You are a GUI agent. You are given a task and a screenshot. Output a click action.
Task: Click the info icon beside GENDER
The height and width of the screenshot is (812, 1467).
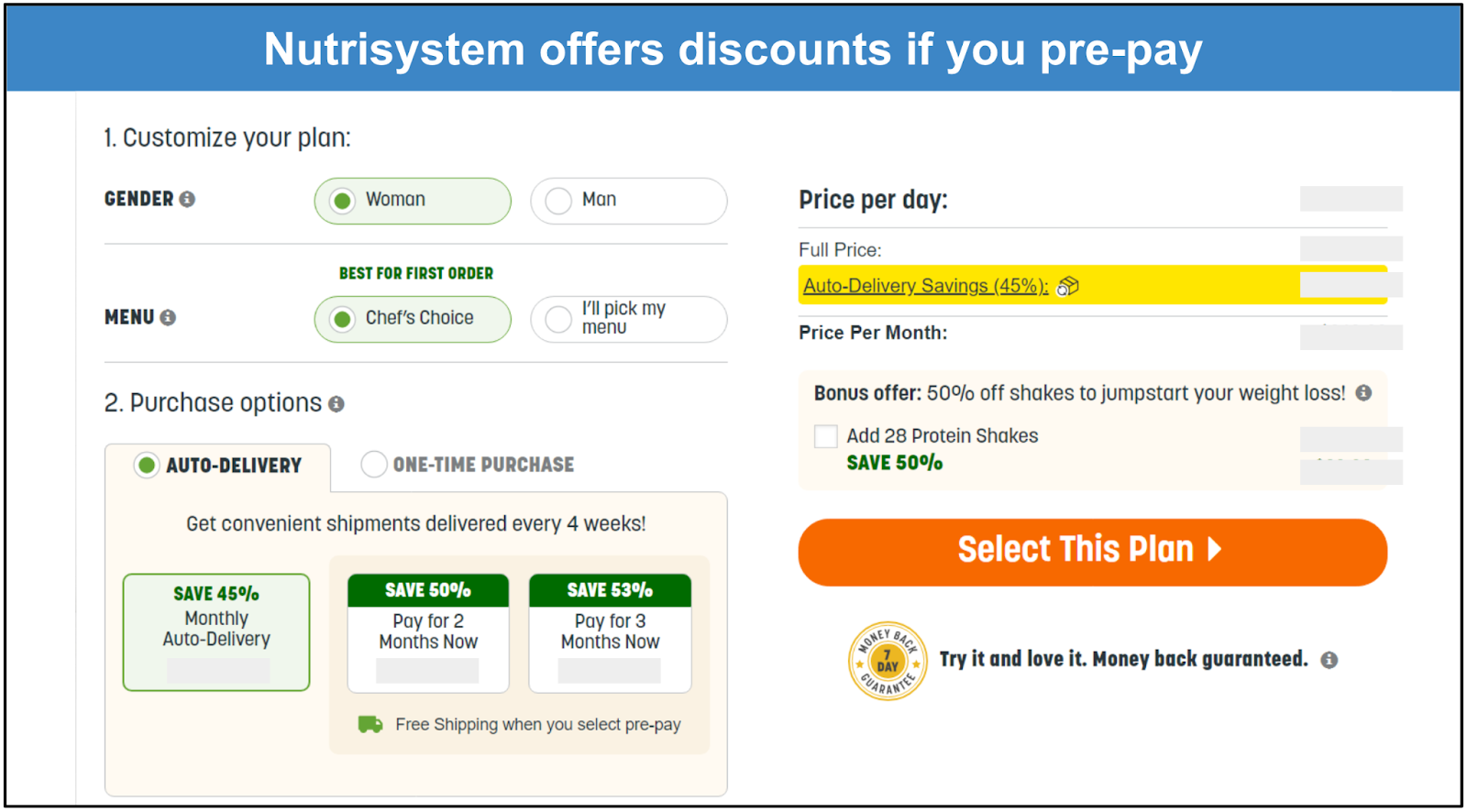click(187, 200)
